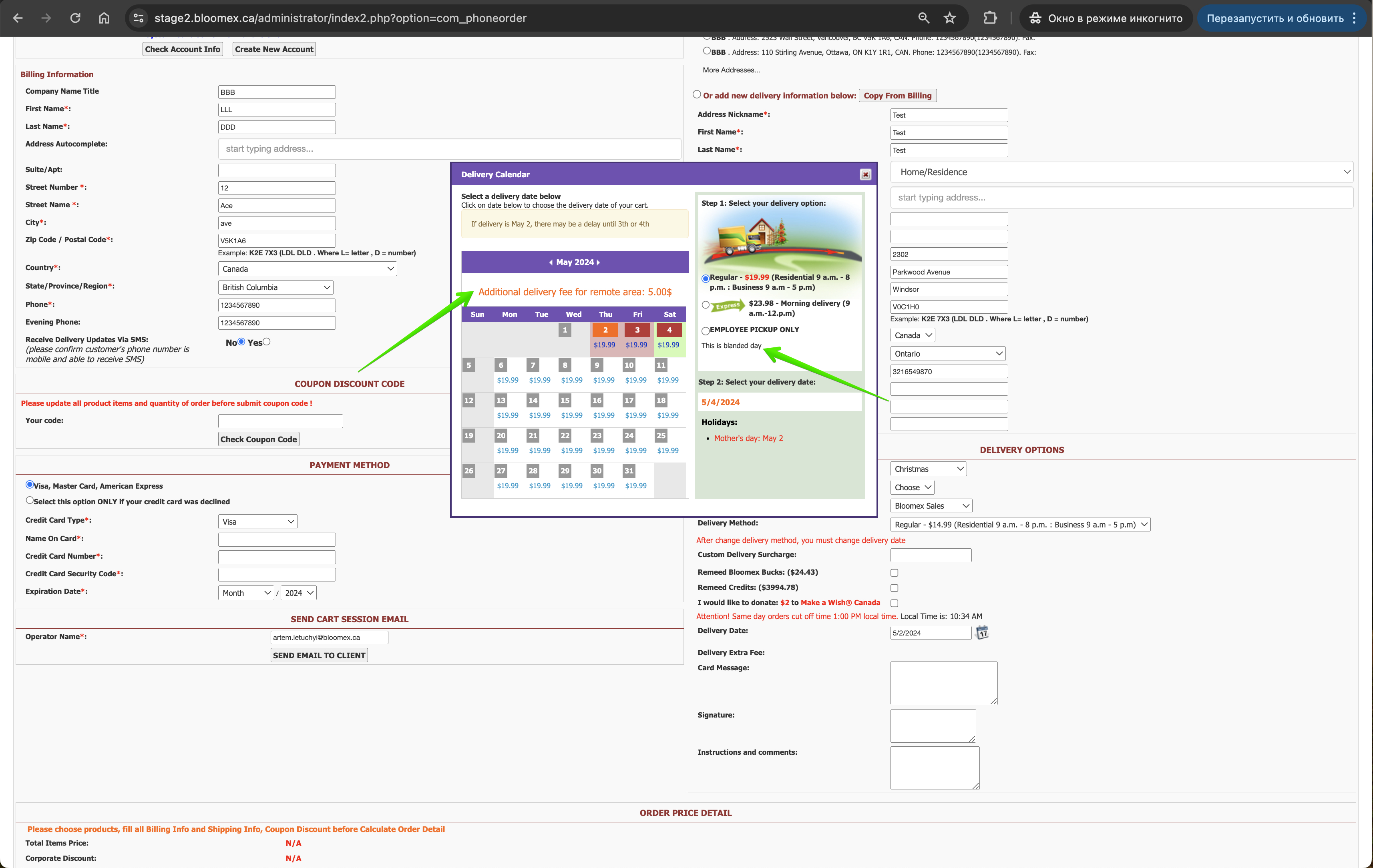Click Check Account Info button

[183, 49]
